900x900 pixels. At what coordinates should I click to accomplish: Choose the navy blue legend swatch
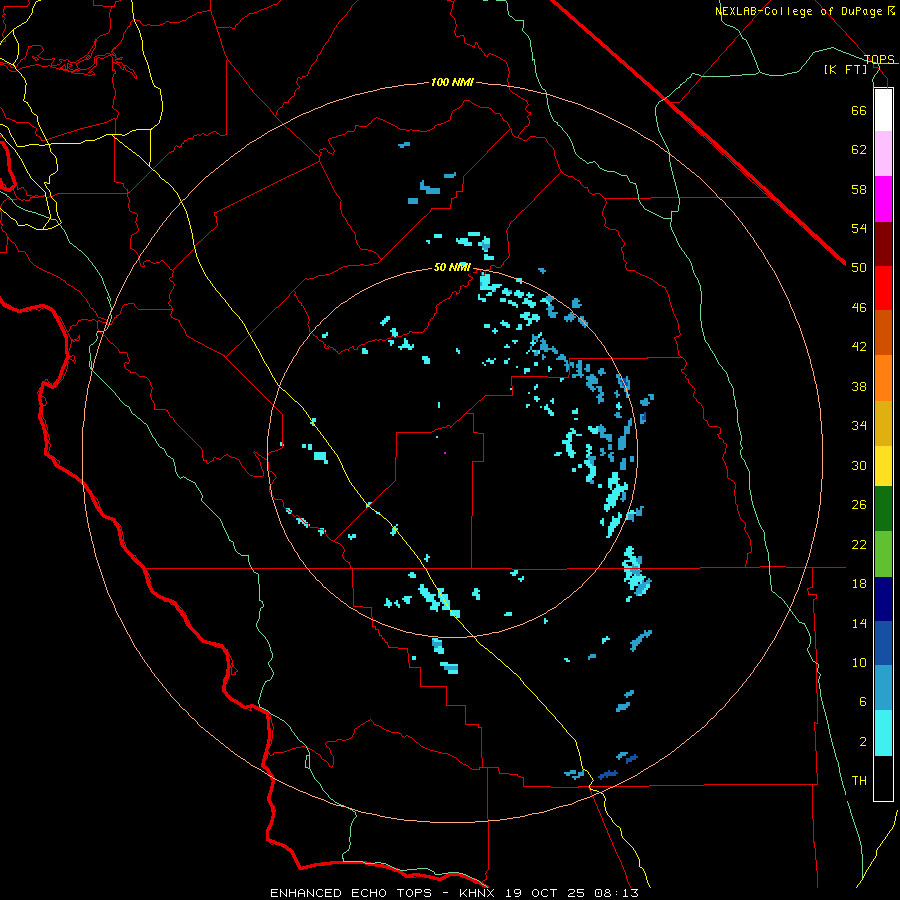(883, 599)
